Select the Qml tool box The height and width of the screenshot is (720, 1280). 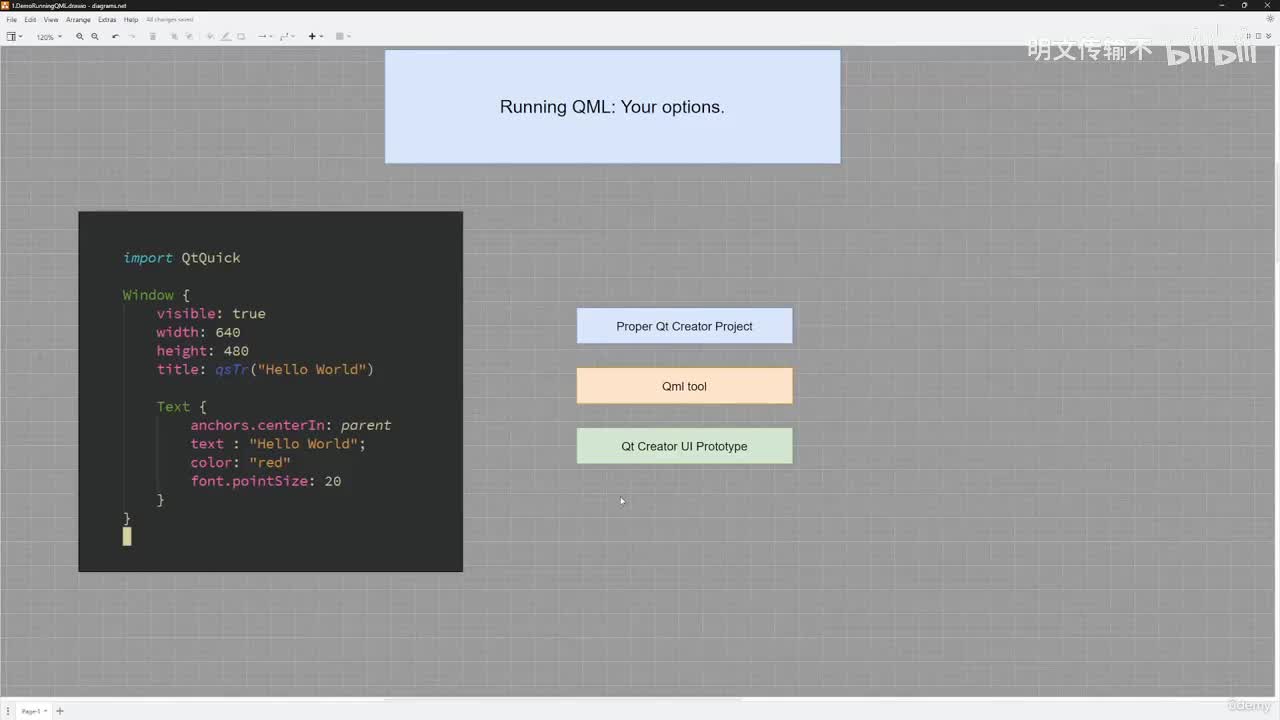[685, 386]
